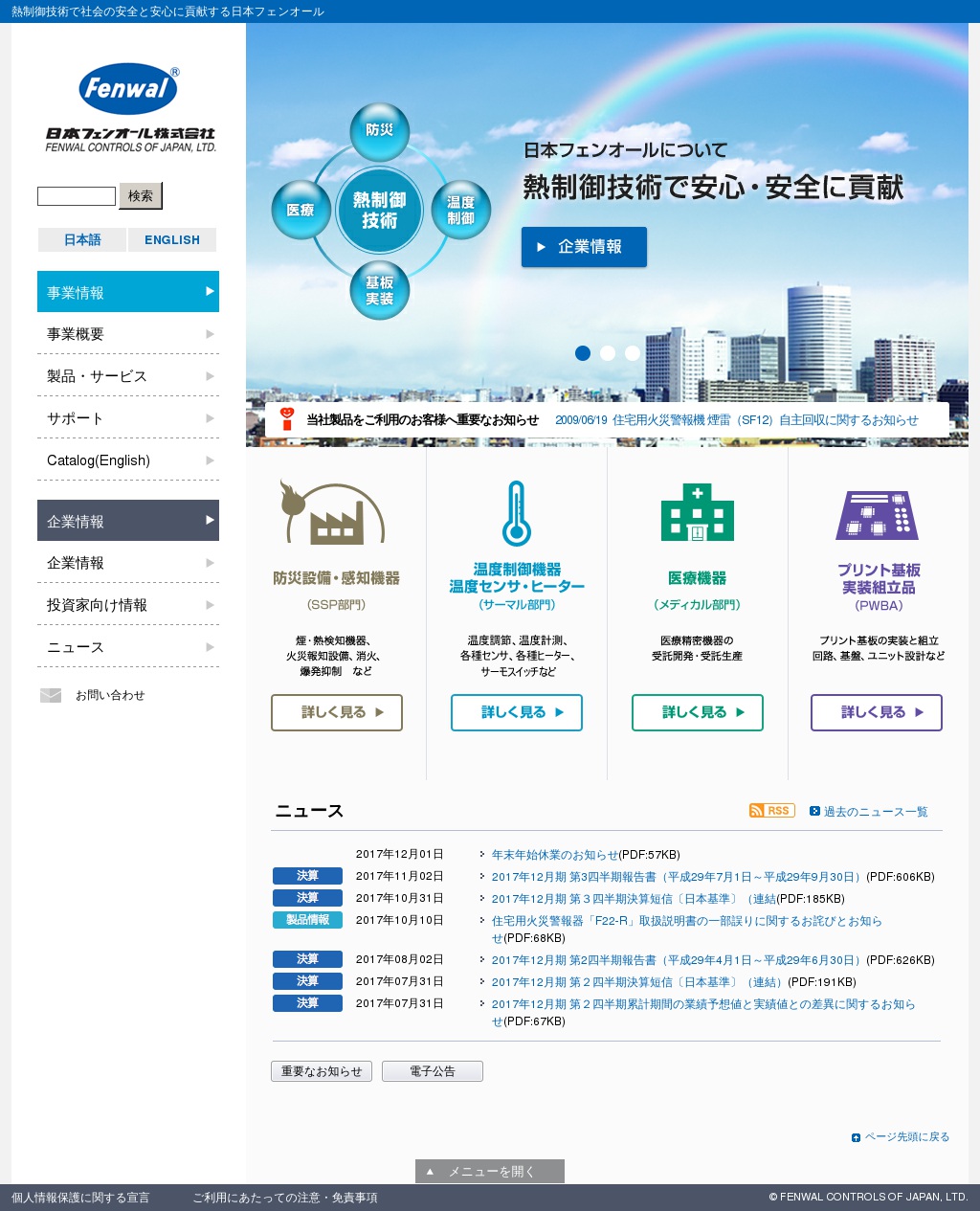Click the 電子公告 button
980x1211 pixels.
[433, 1071]
